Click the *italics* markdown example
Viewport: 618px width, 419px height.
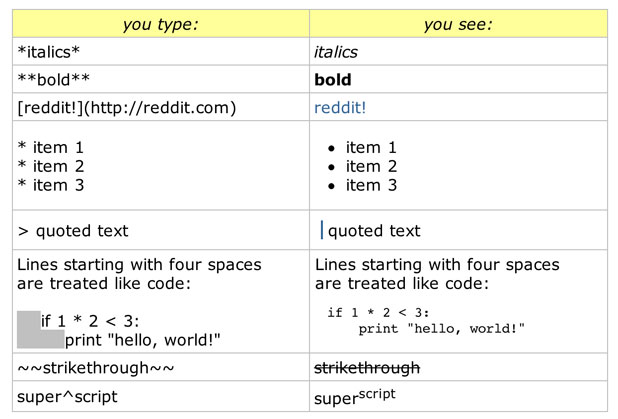pyautogui.click(x=48, y=52)
